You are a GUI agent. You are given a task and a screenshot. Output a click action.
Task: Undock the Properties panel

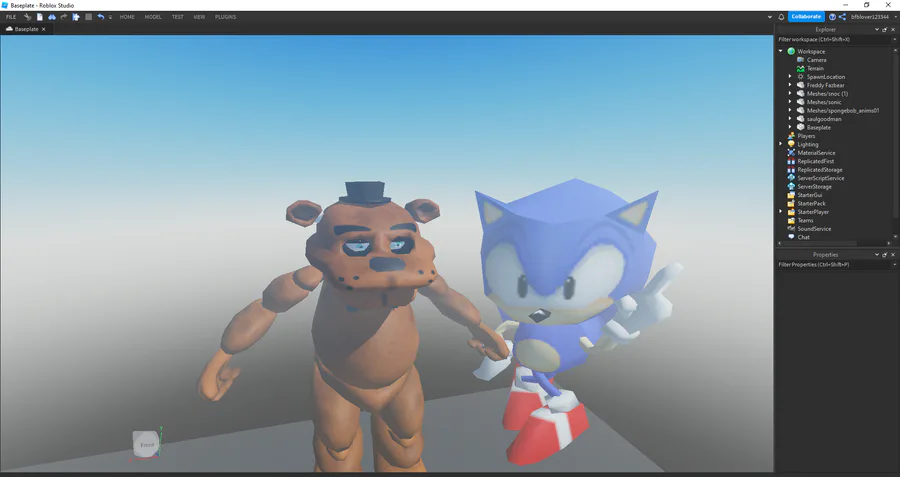pos(885,254)
